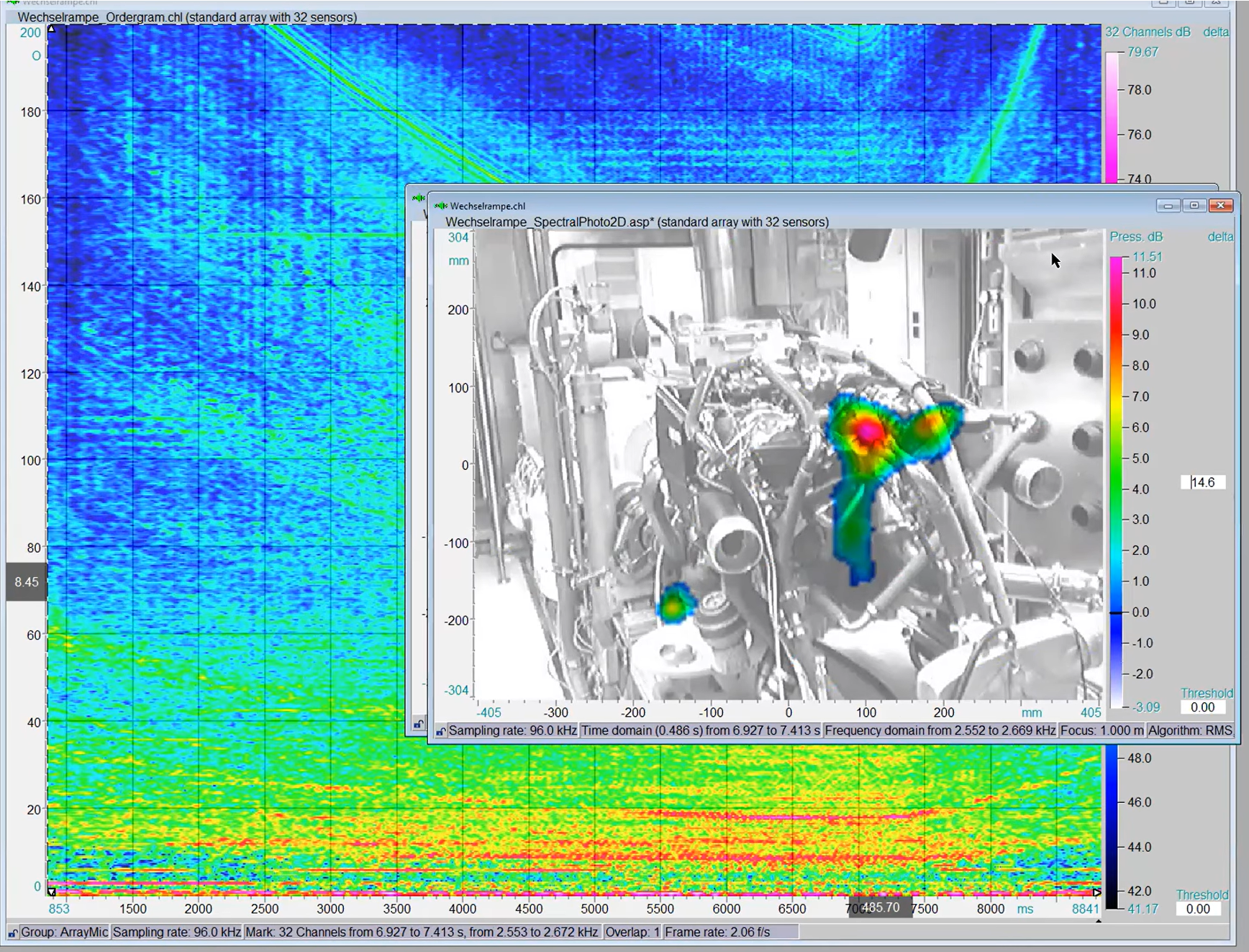
Task: Click the "-3.09" minimum value of the pressure scale
Action: (x=1146, y=707)
